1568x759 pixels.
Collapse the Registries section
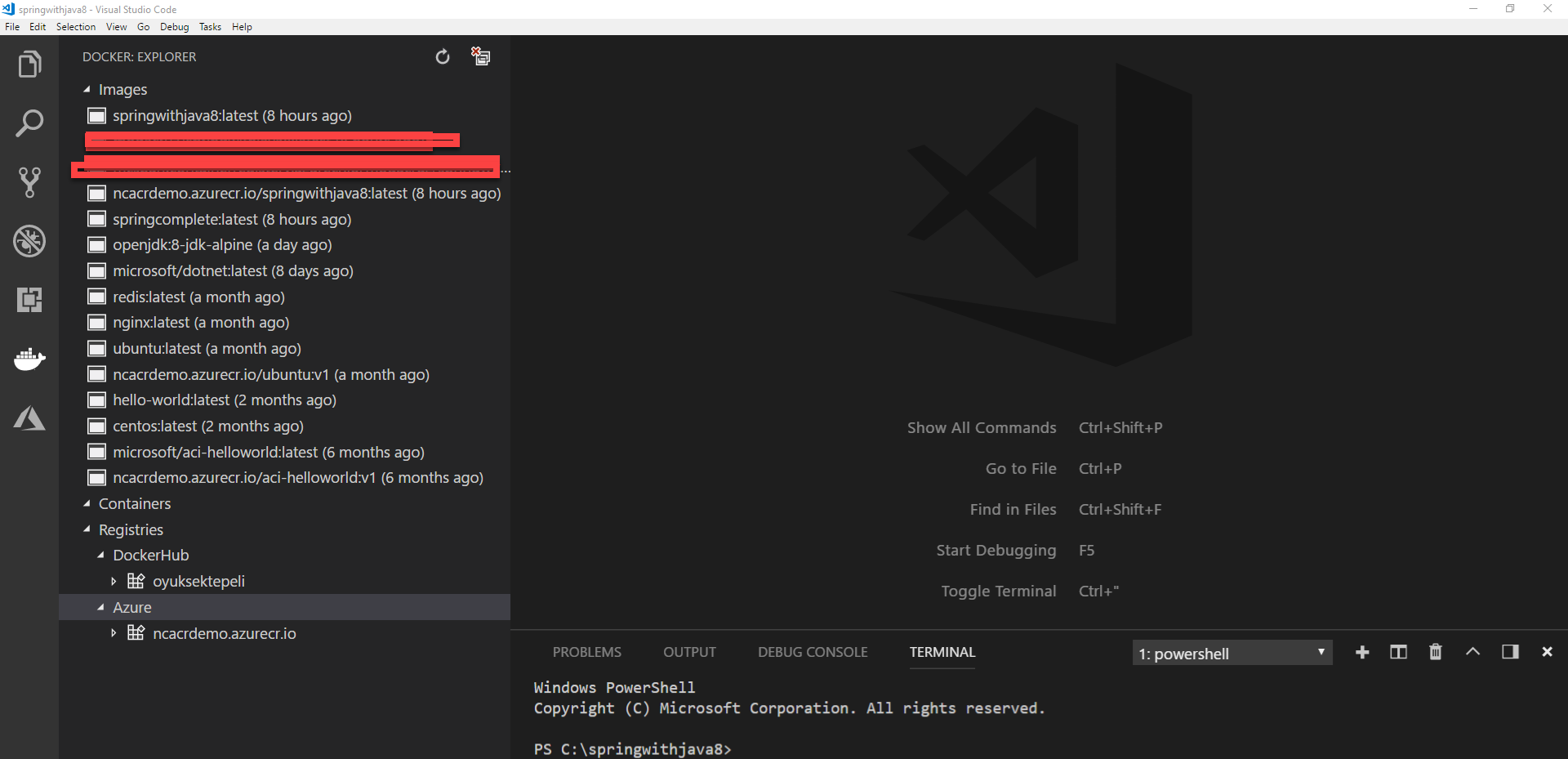87,529
